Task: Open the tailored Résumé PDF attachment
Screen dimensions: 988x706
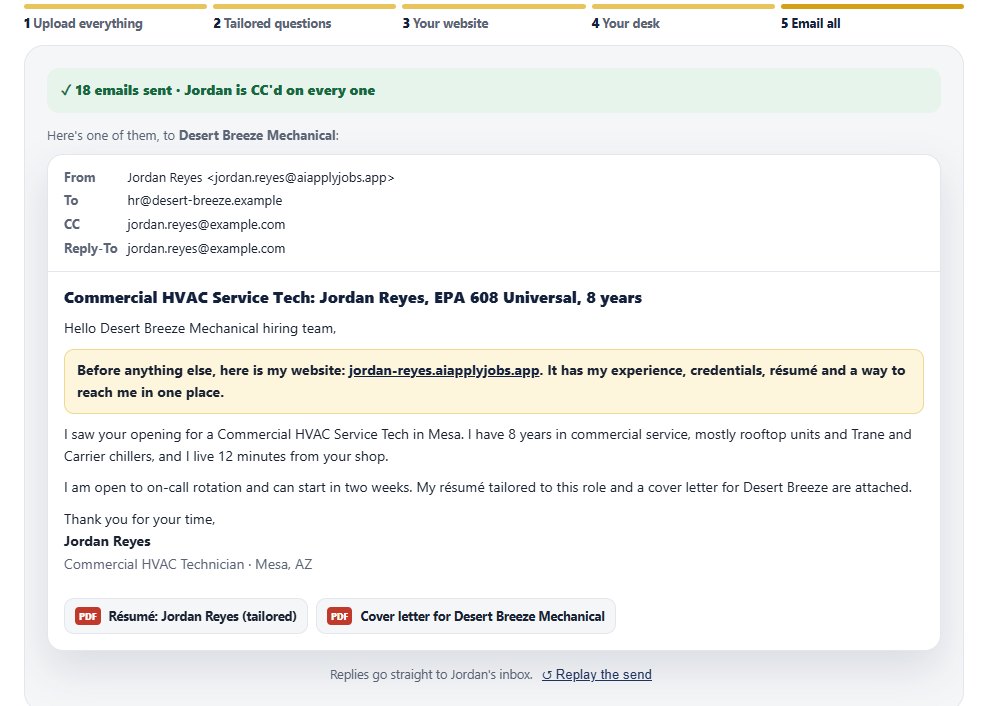Action: (186, 616)
